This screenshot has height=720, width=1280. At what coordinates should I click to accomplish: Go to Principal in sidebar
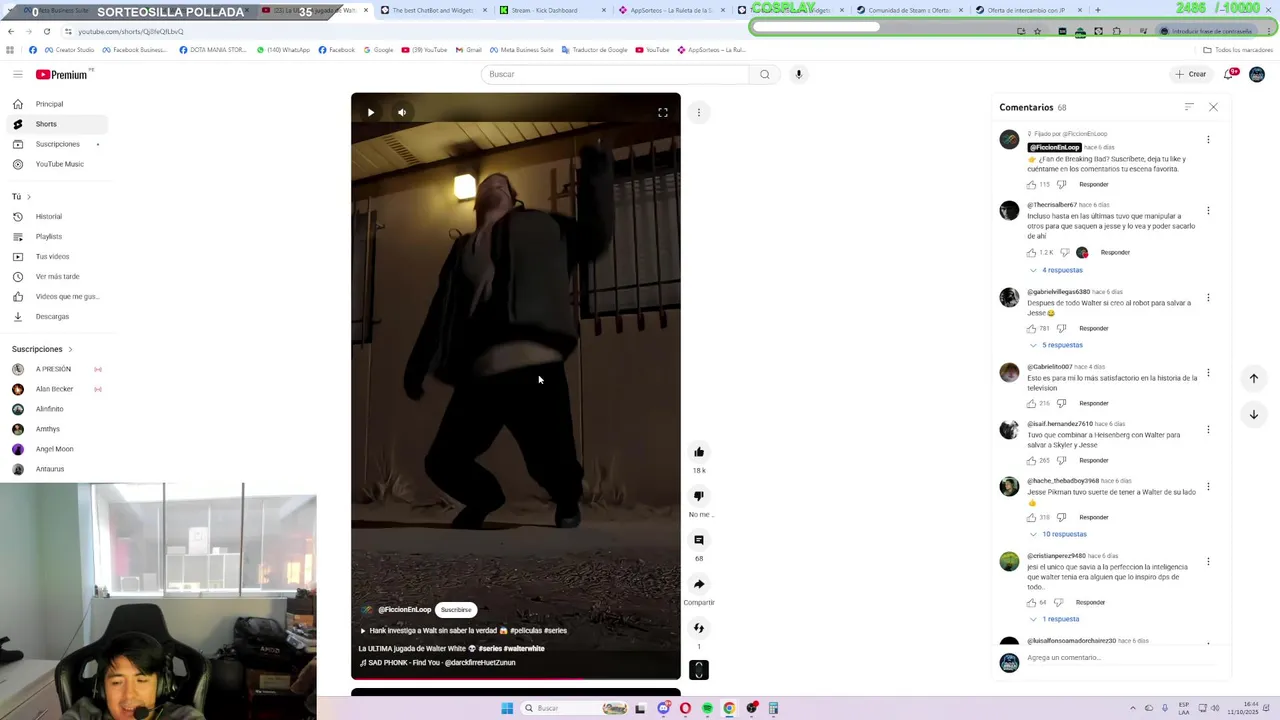55,104
